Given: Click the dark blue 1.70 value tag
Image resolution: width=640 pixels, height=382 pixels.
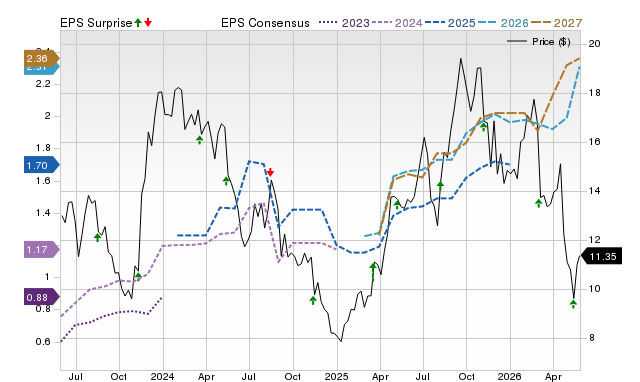Looking at the screenshot, I should pyautogui.click(x=42, y=165).
